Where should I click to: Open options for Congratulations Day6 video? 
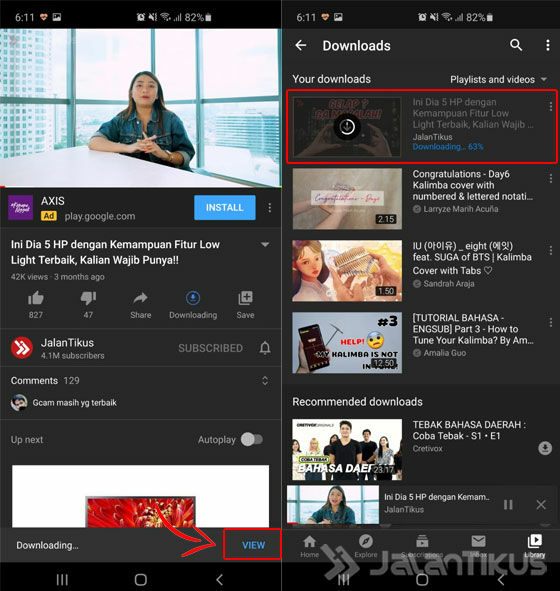pos(551,178)
